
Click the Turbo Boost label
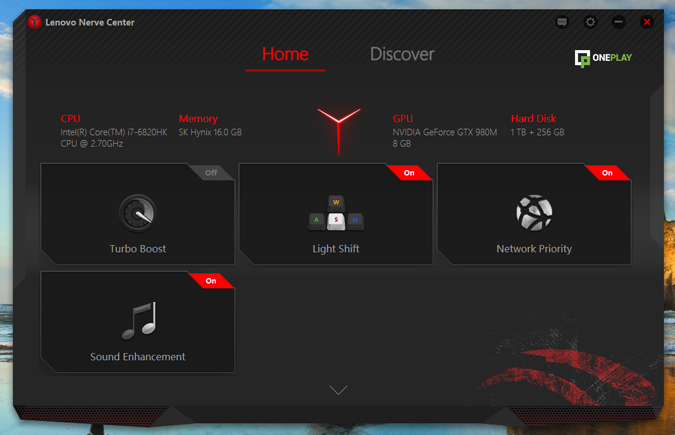tap(138, 249)
